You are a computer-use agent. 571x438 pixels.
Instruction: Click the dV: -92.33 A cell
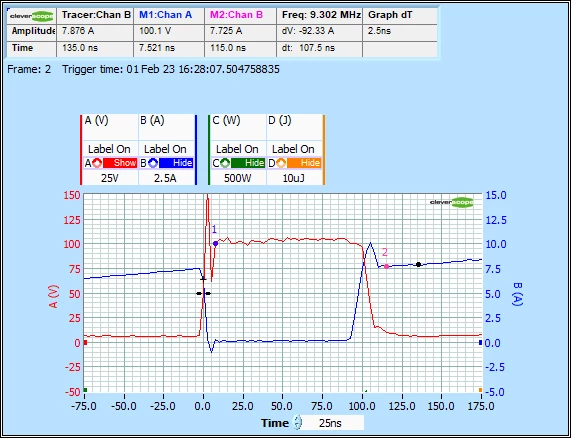[320, 32]
